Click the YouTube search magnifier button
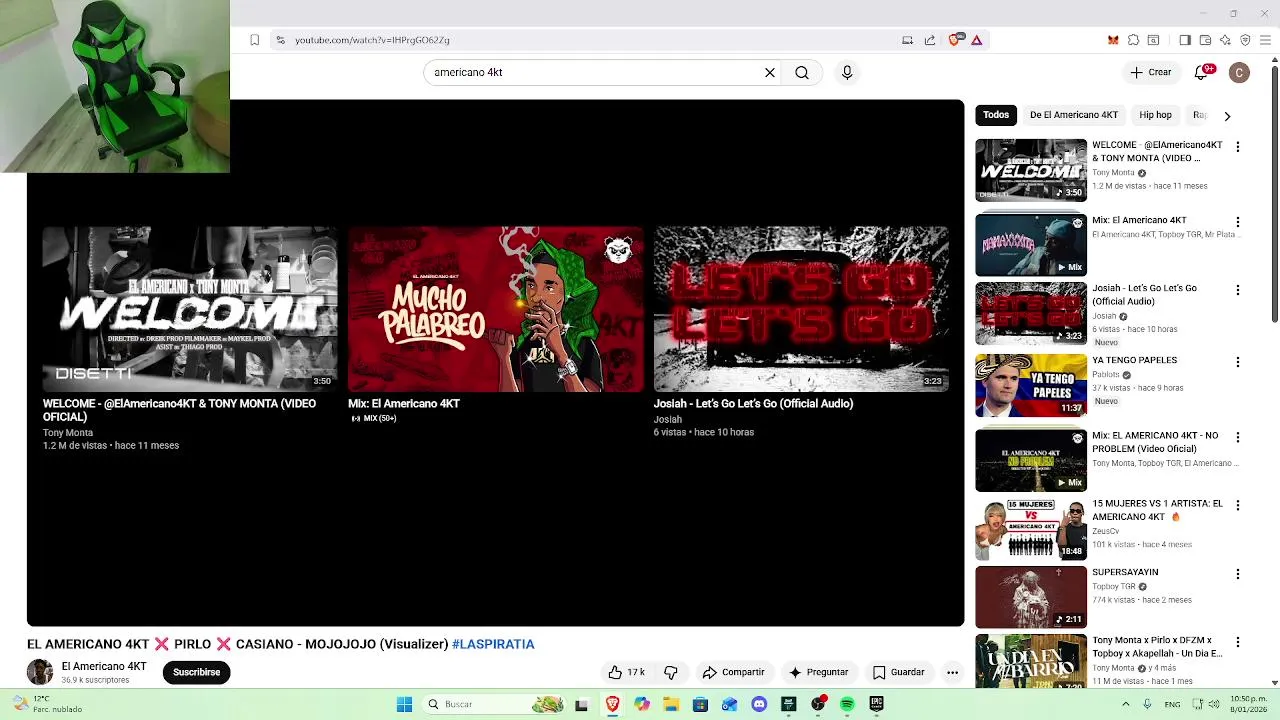Image resolution: width=1280 pixels, height=720 pixels. click(802, 72)
